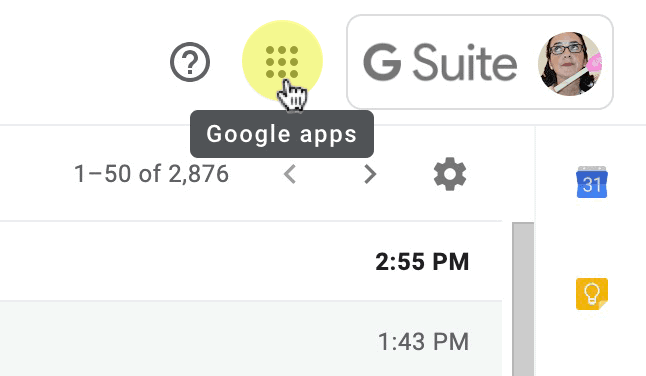Go to newer messages with left chevron
This screenshot has width=646, height=376.
[x=290, y=174]
